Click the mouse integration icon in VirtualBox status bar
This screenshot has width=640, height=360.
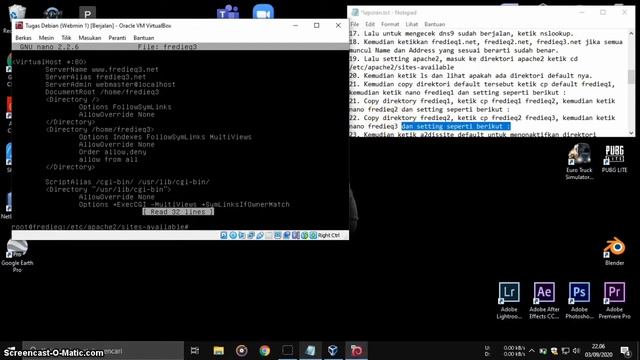pos(304,235)
